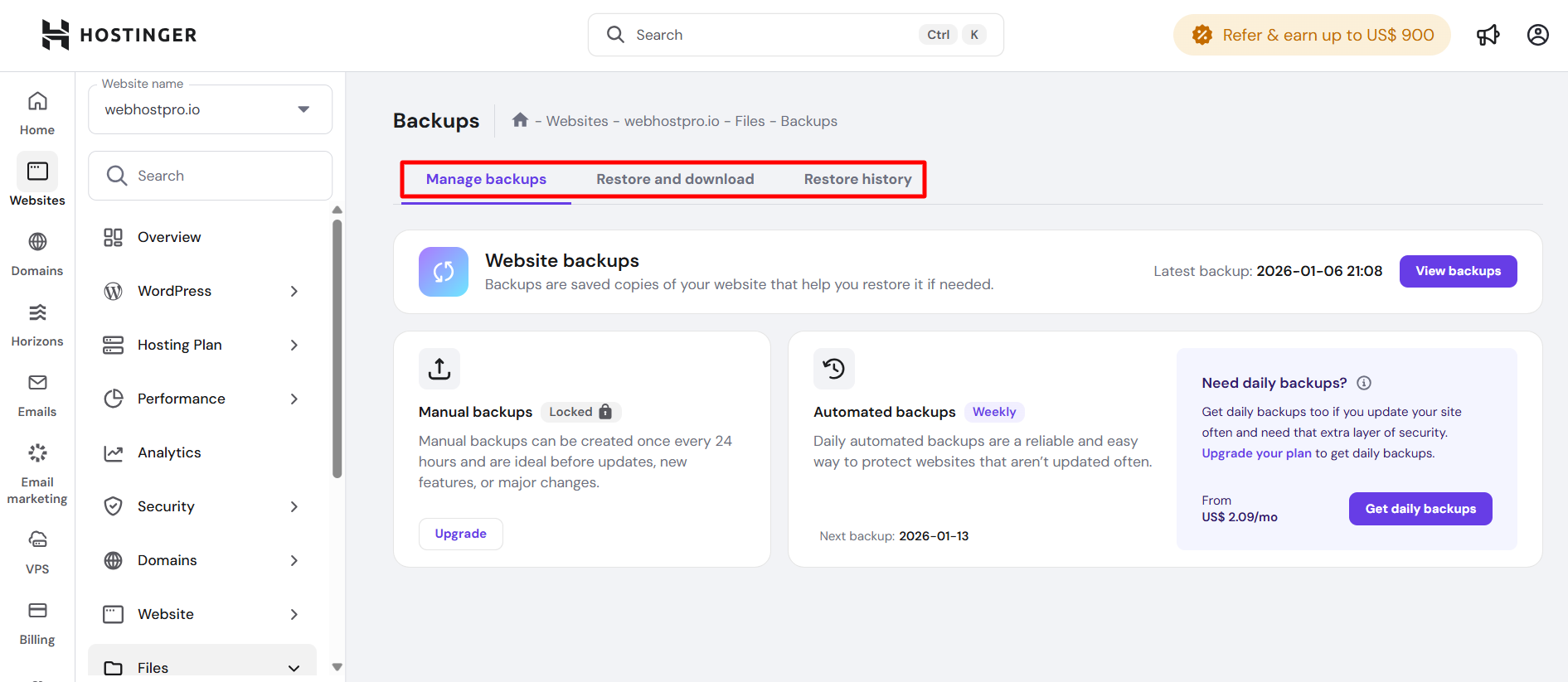The image size is (1568, 682).
Task: Click the Weekly badge
Action: (993, 412)
